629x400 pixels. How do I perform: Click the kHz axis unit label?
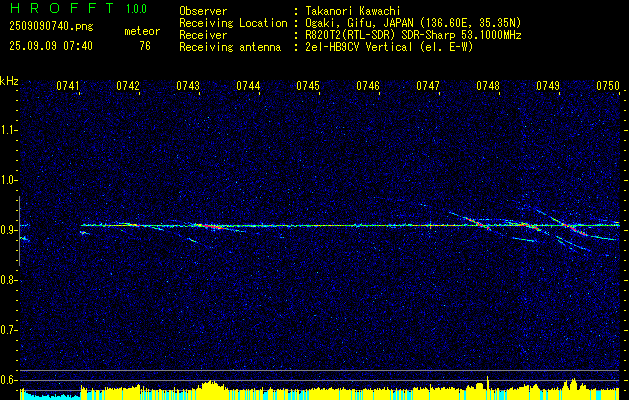tap(9, 81)
